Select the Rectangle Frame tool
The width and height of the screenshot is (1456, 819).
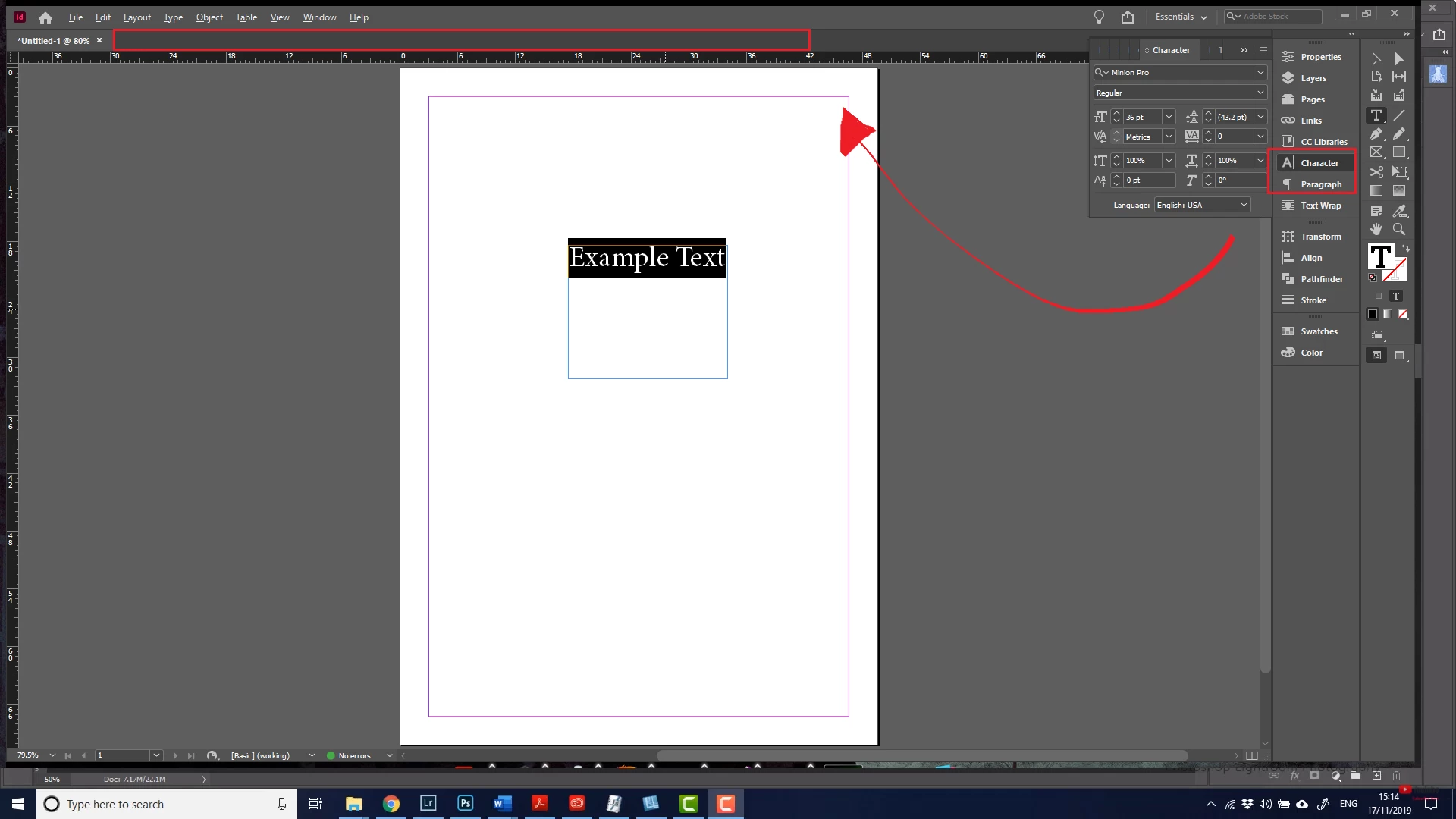(1376, 152)
